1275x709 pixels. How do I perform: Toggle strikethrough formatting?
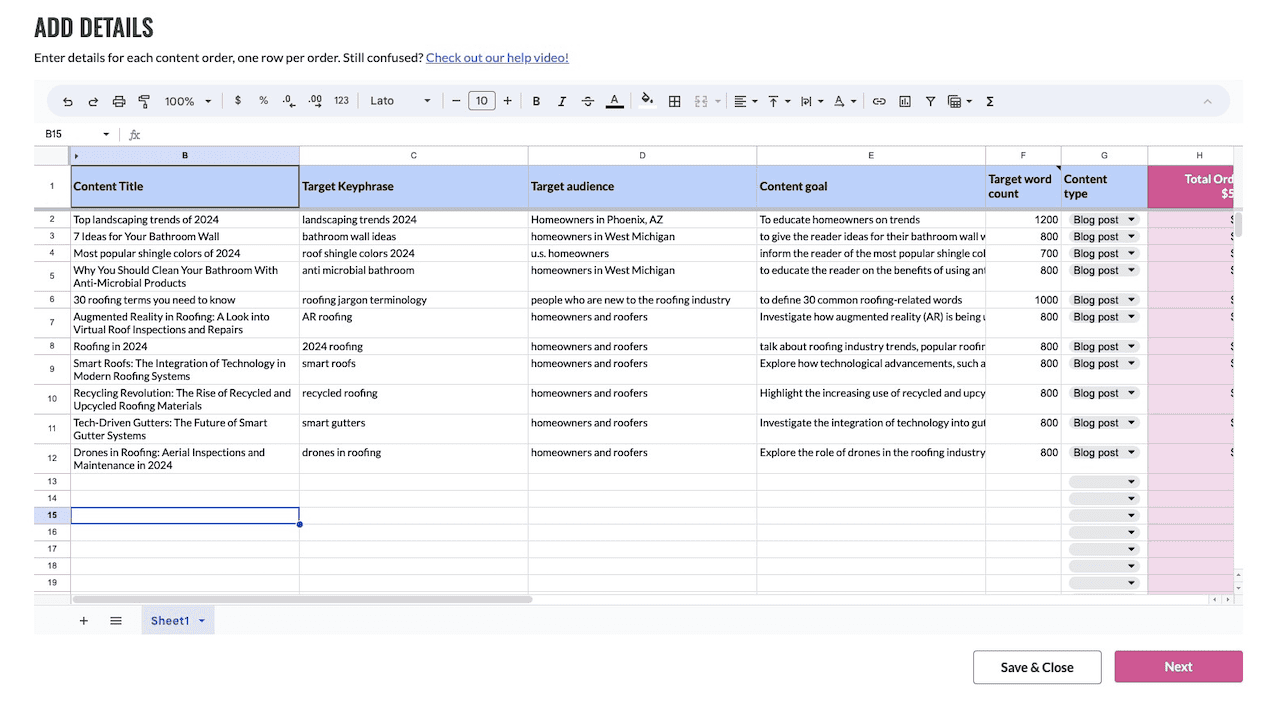tap(588, 101)
